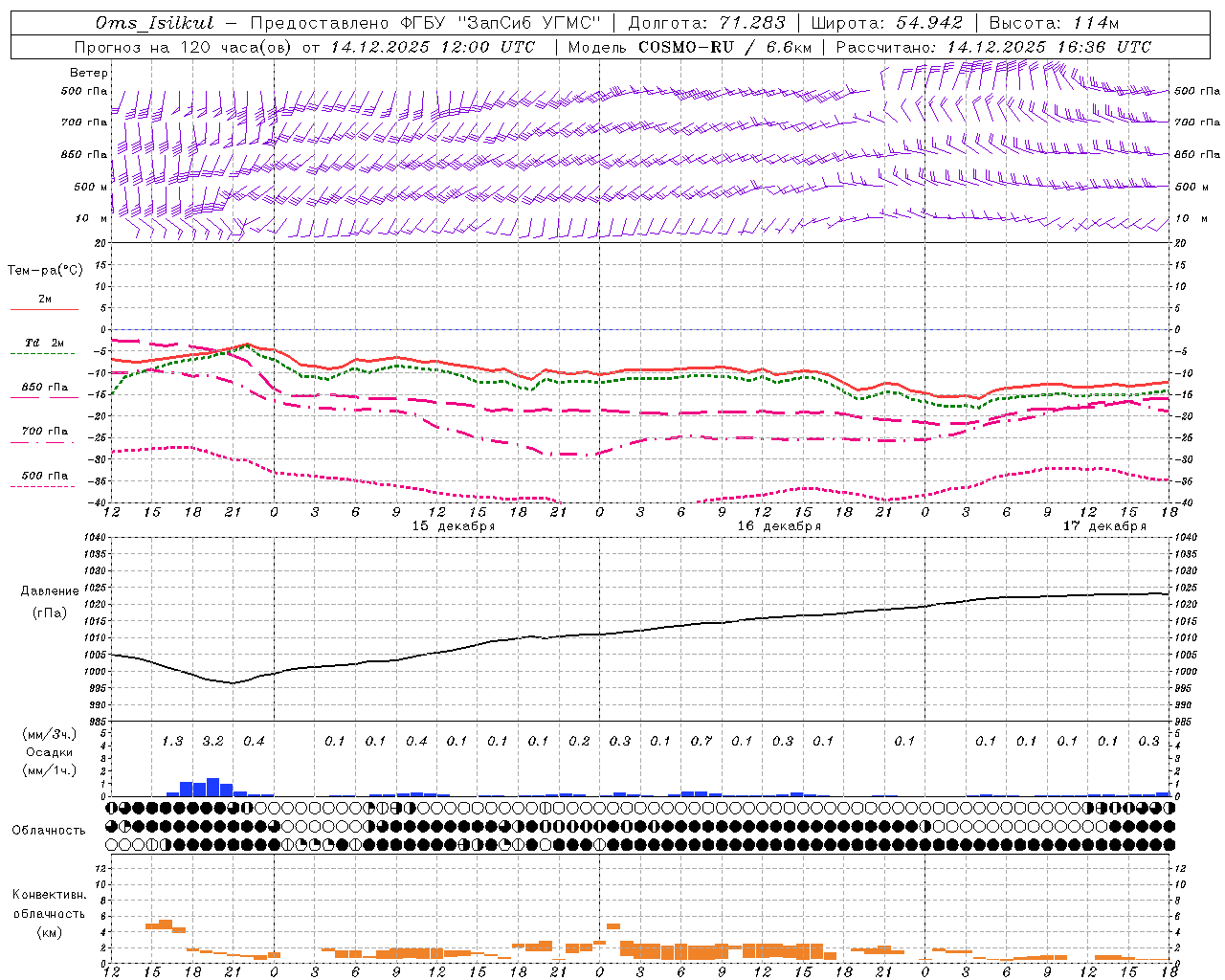Click the elevation label 'Высота: 114м'
Viewport: 1225px width, 980px height.
click(1054, 23)
